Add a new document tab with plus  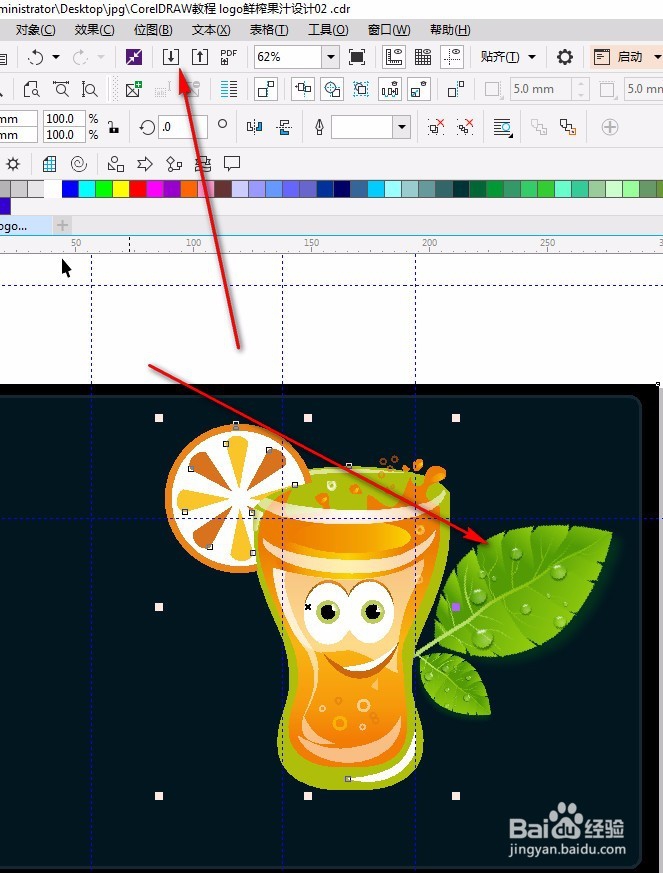click(x=62, y=225)
